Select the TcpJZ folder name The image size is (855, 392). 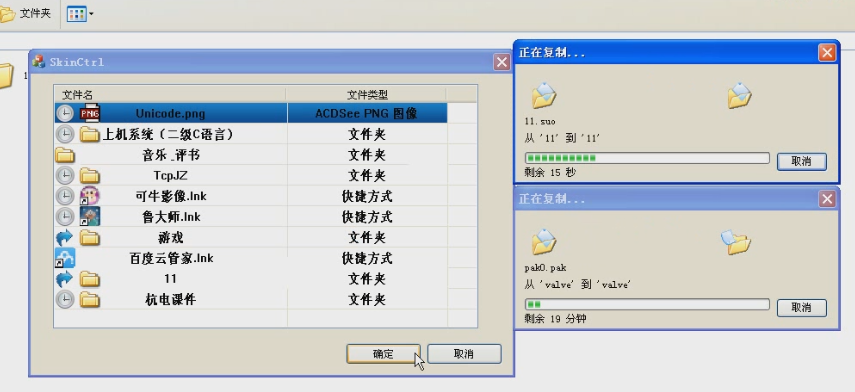point(170,176)
